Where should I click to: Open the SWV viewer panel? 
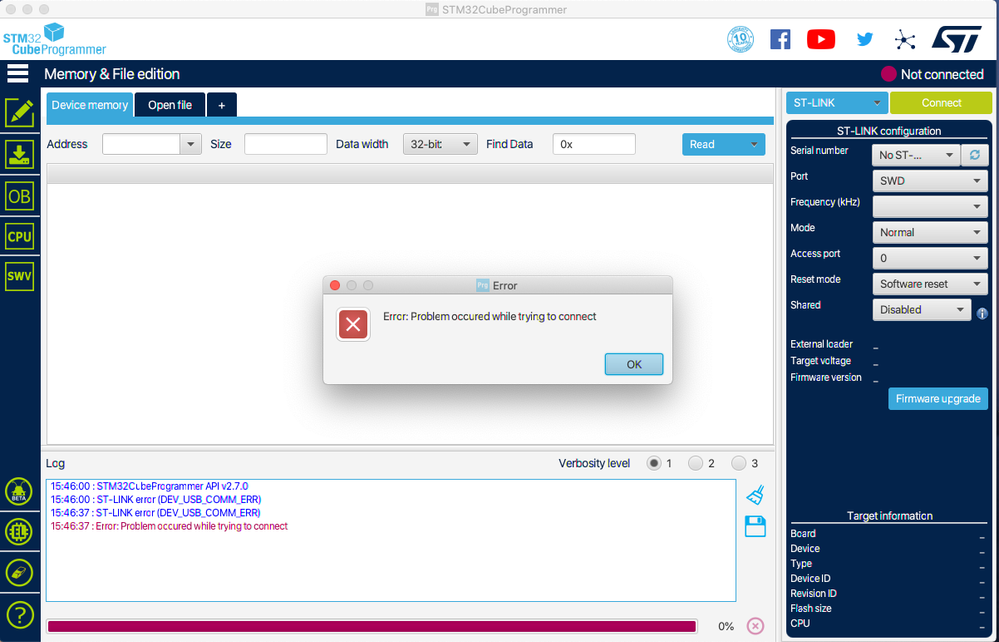[20, 276]
